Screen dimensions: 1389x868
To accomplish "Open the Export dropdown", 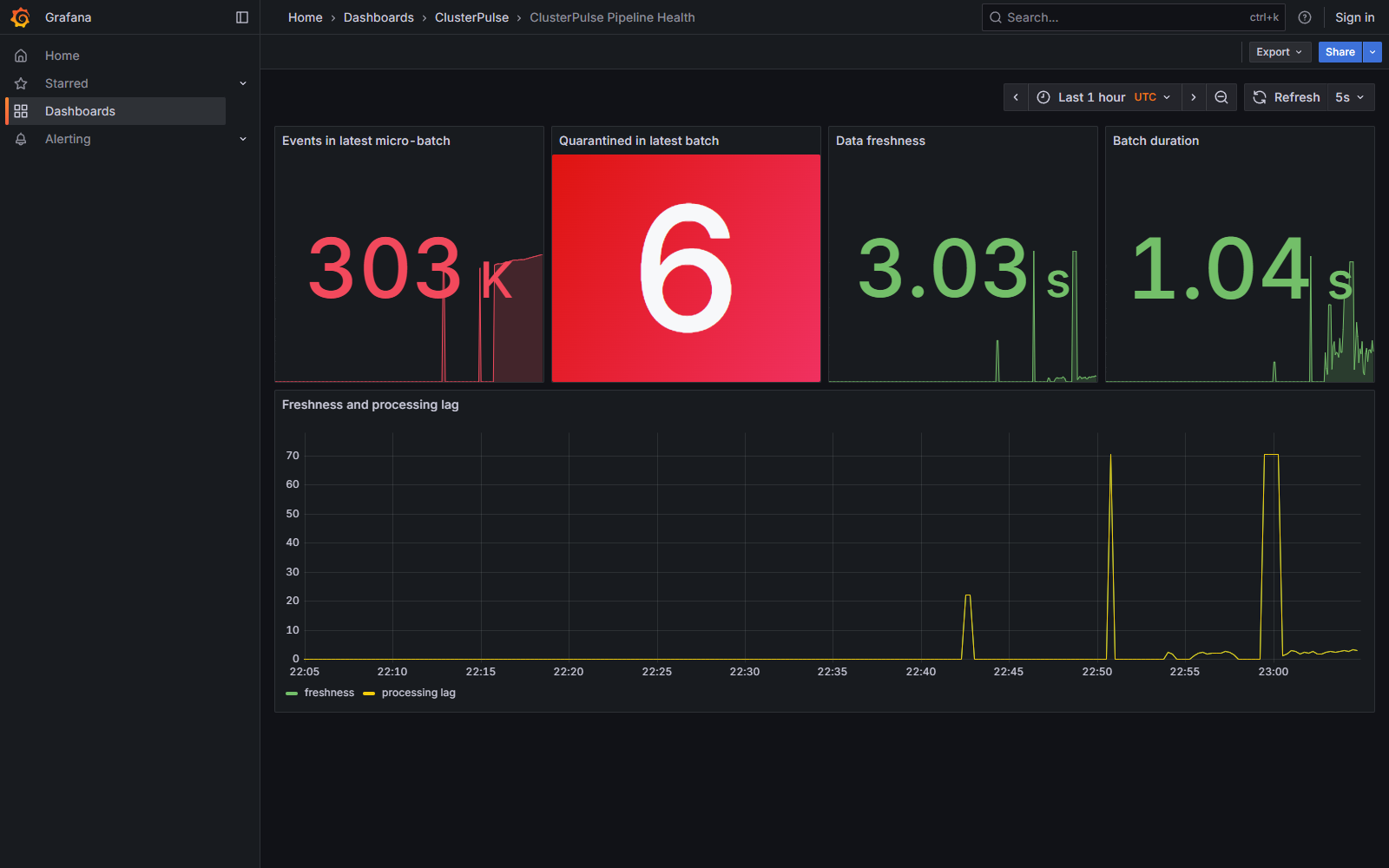I will [1280, 52].
